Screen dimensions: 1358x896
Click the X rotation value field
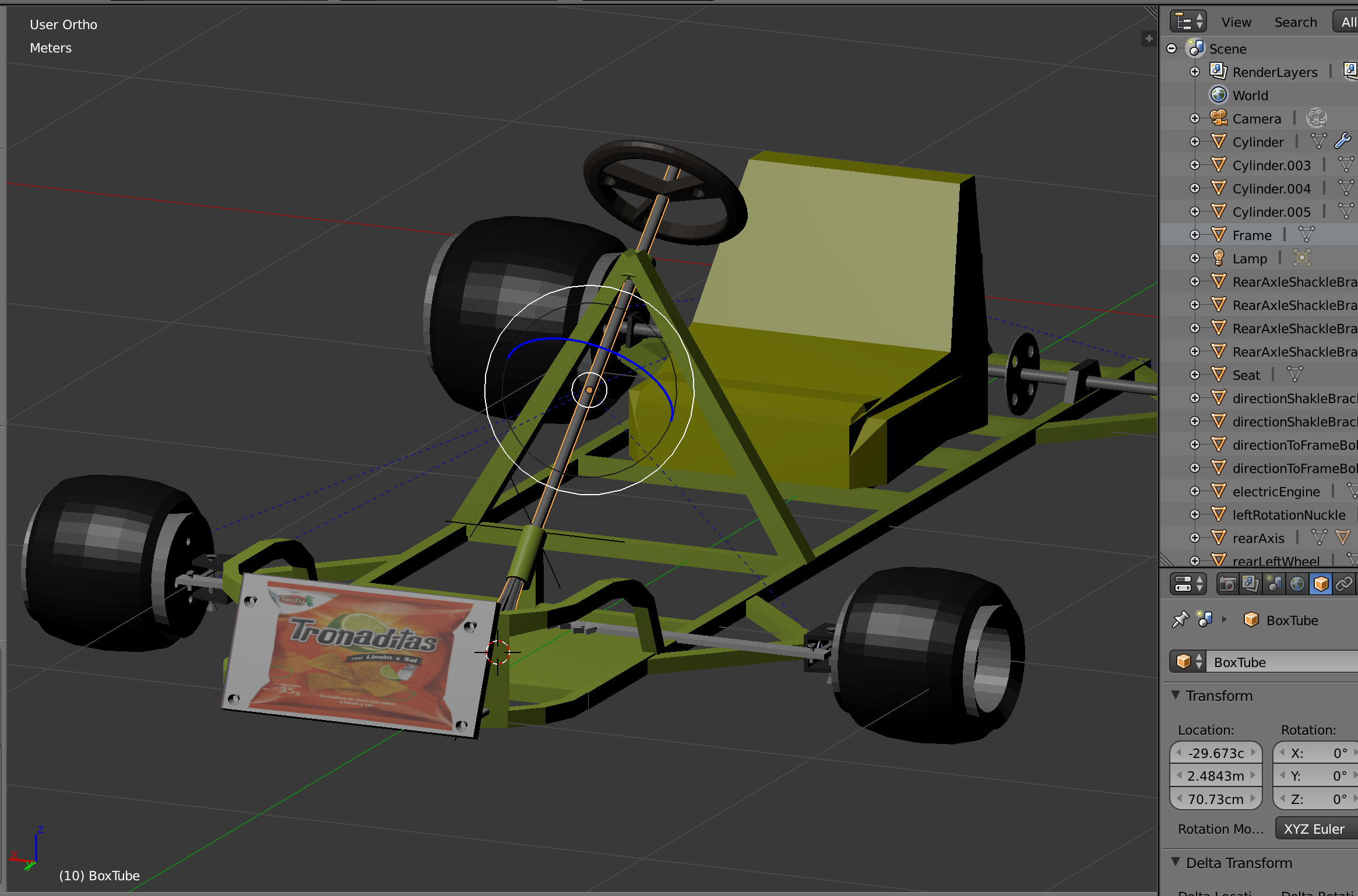coord(1317,753)
